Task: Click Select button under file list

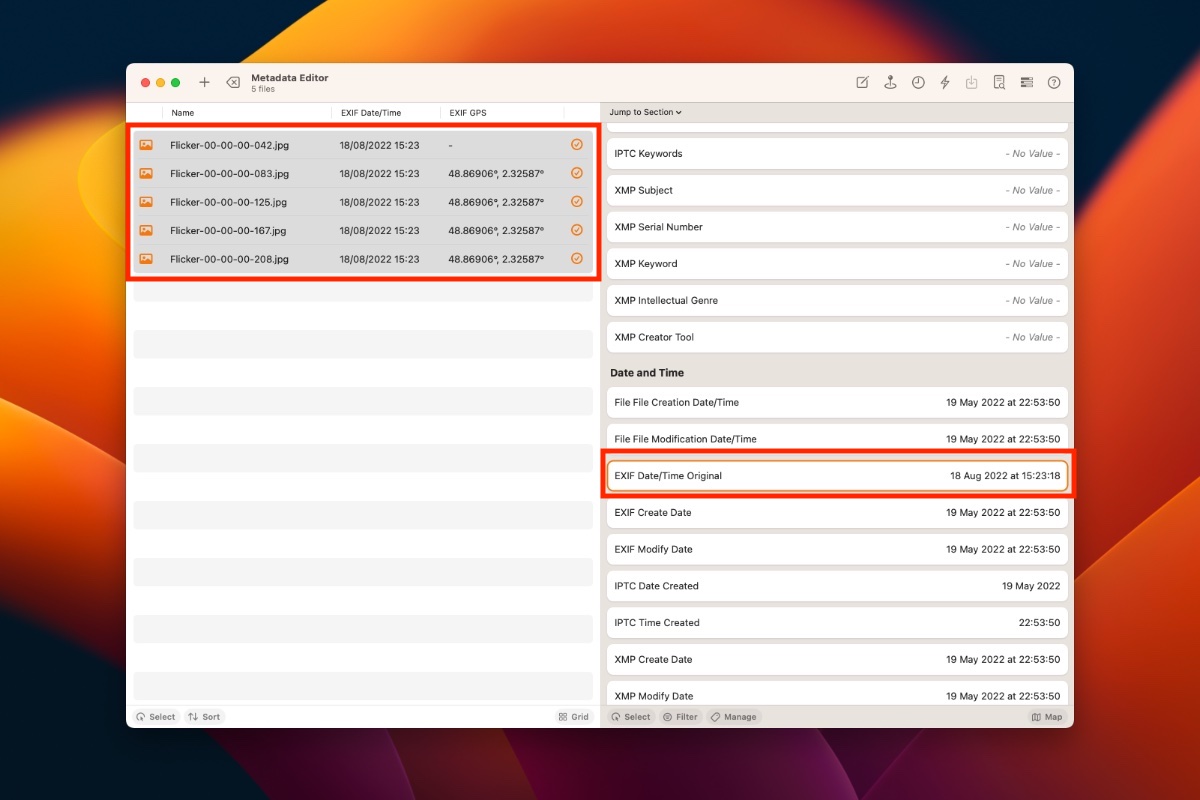Action: point(155,717)
